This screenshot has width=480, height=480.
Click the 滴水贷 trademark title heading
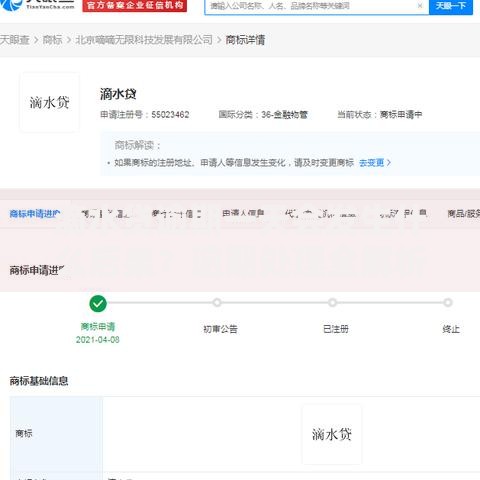pos(118,94)
